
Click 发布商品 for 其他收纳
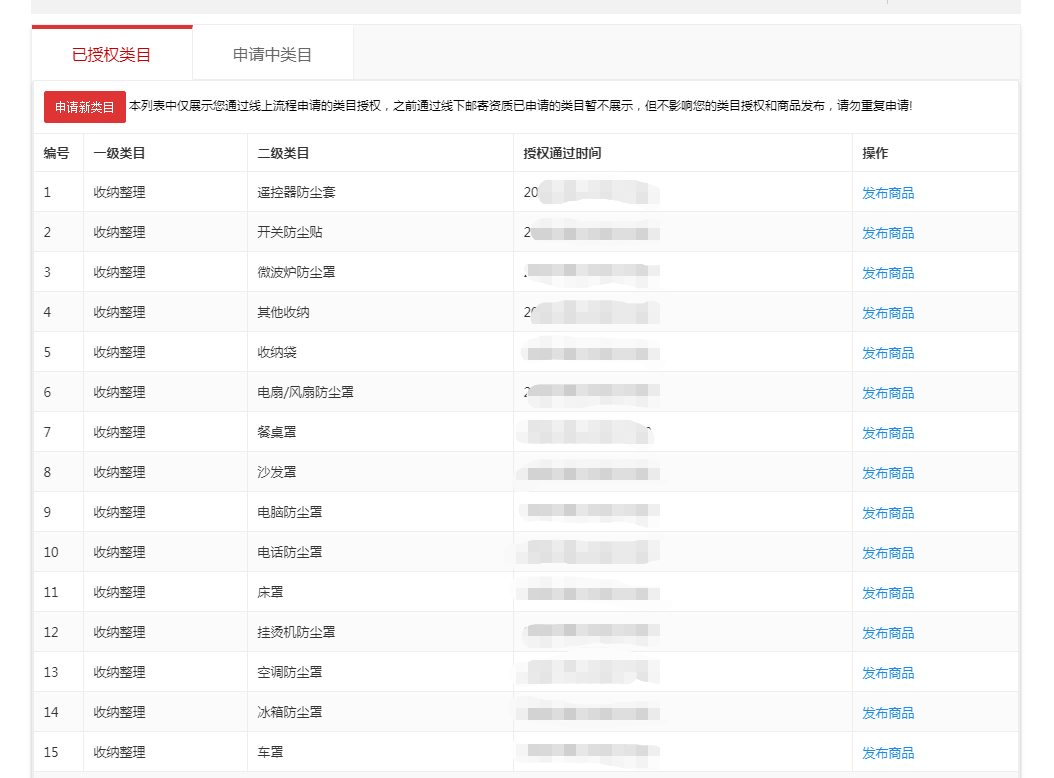[888, 313]
